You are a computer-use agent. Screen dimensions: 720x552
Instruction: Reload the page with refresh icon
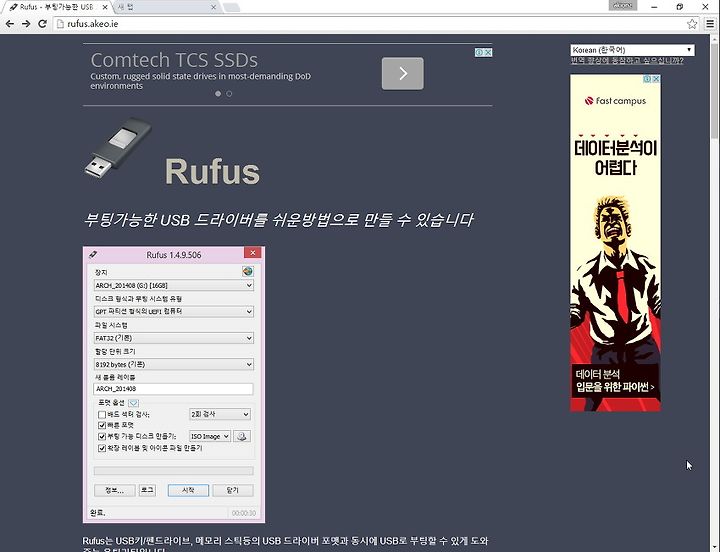coord(42,24)
